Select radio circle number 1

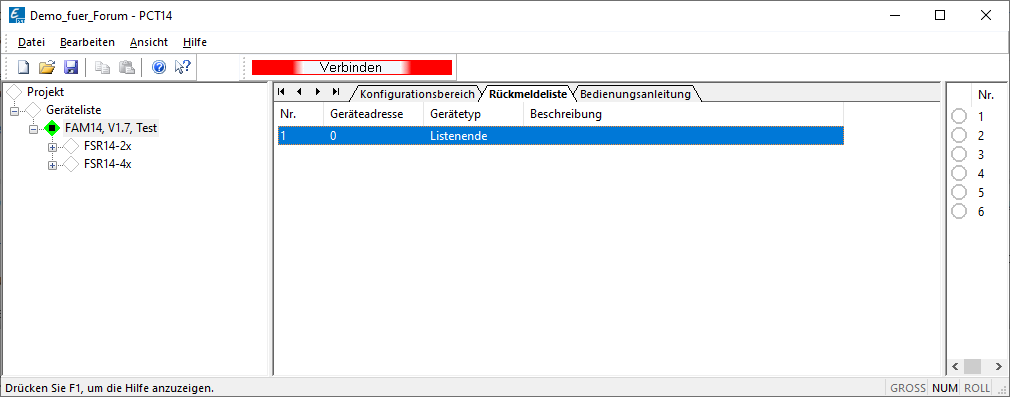coord(959,117)
